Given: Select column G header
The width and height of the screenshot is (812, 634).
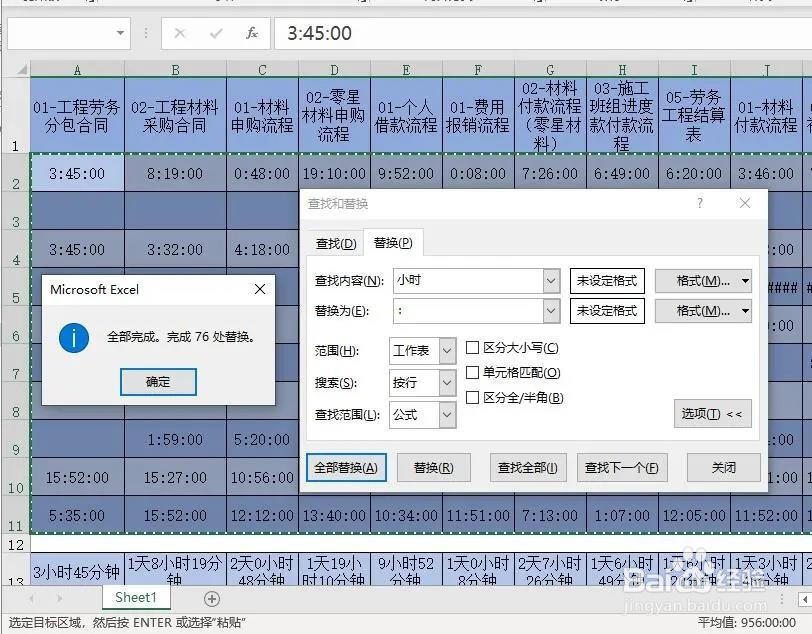Looking at the screenshot, I should pyautogui.click(x=550, y=69).
